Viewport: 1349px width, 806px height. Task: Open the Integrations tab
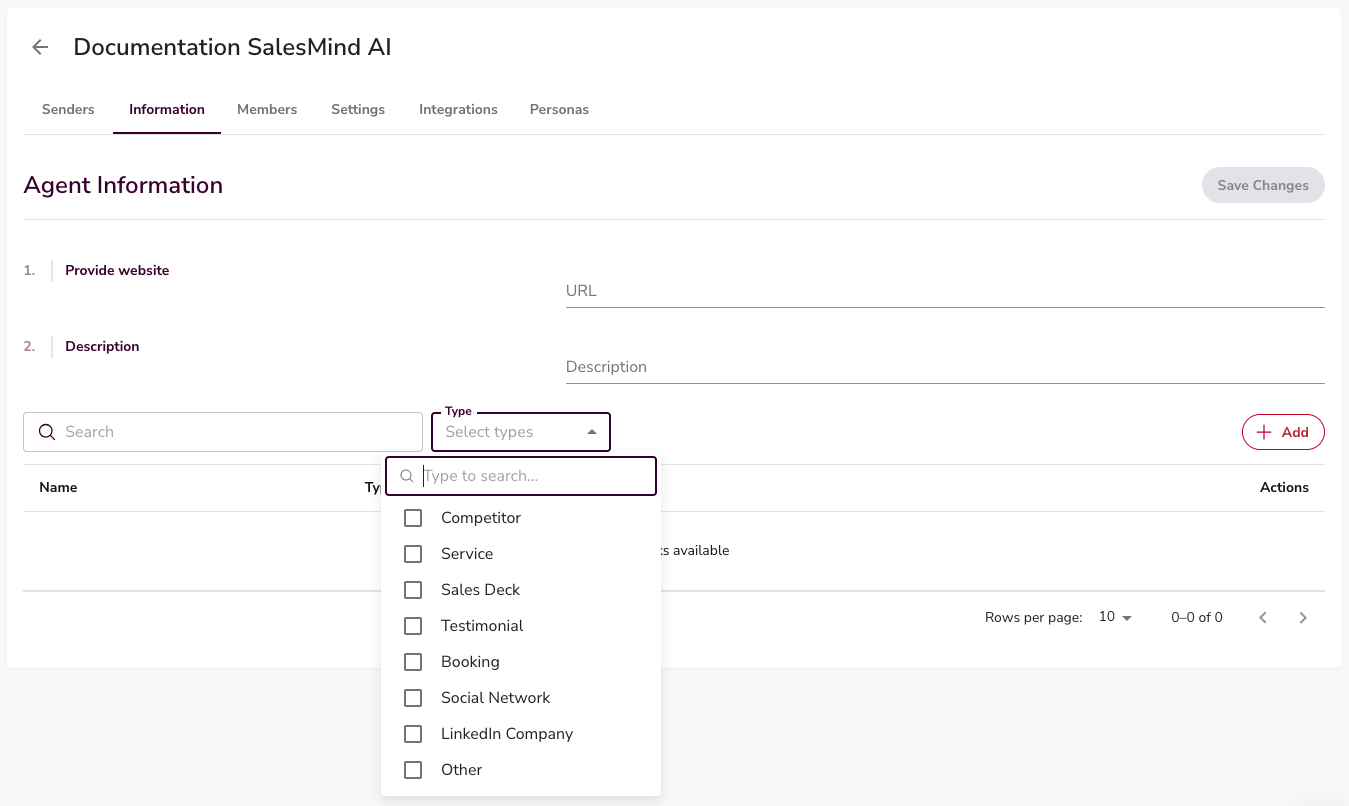pyautogui.click(x=458, y=110)
